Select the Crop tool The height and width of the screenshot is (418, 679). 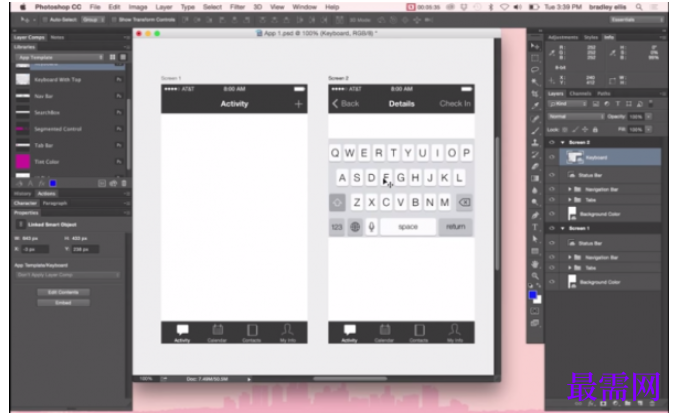(535, 94)
